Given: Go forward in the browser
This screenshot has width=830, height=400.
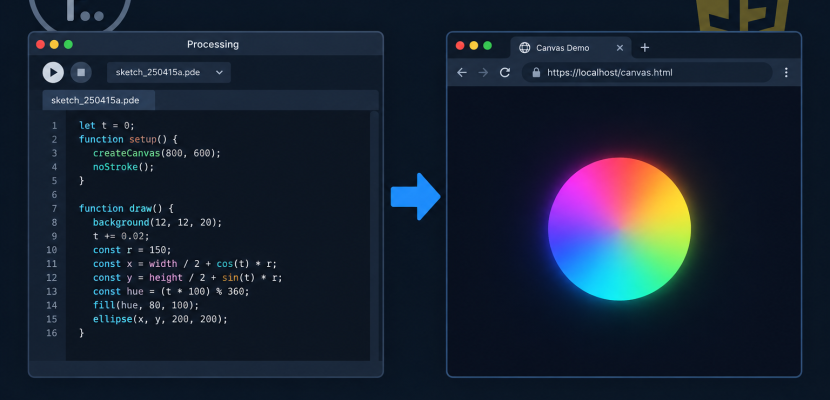Looking at the screenshot, I should pyautogui.click(x=483, y=72).
